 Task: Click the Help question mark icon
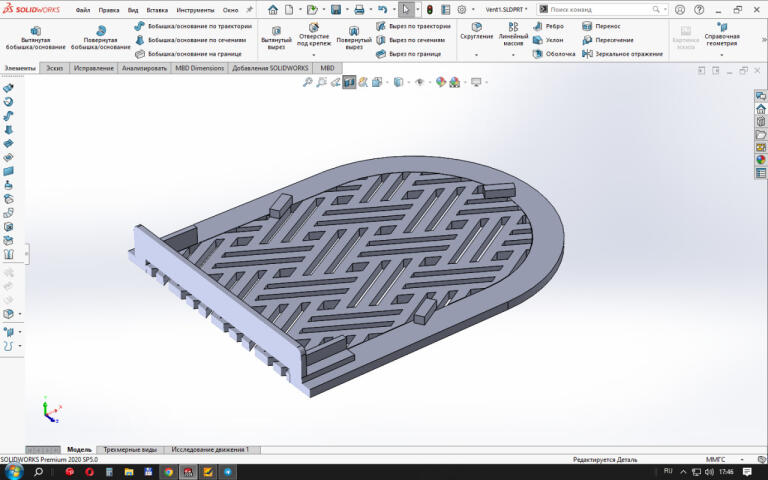(x=699, y=9)
